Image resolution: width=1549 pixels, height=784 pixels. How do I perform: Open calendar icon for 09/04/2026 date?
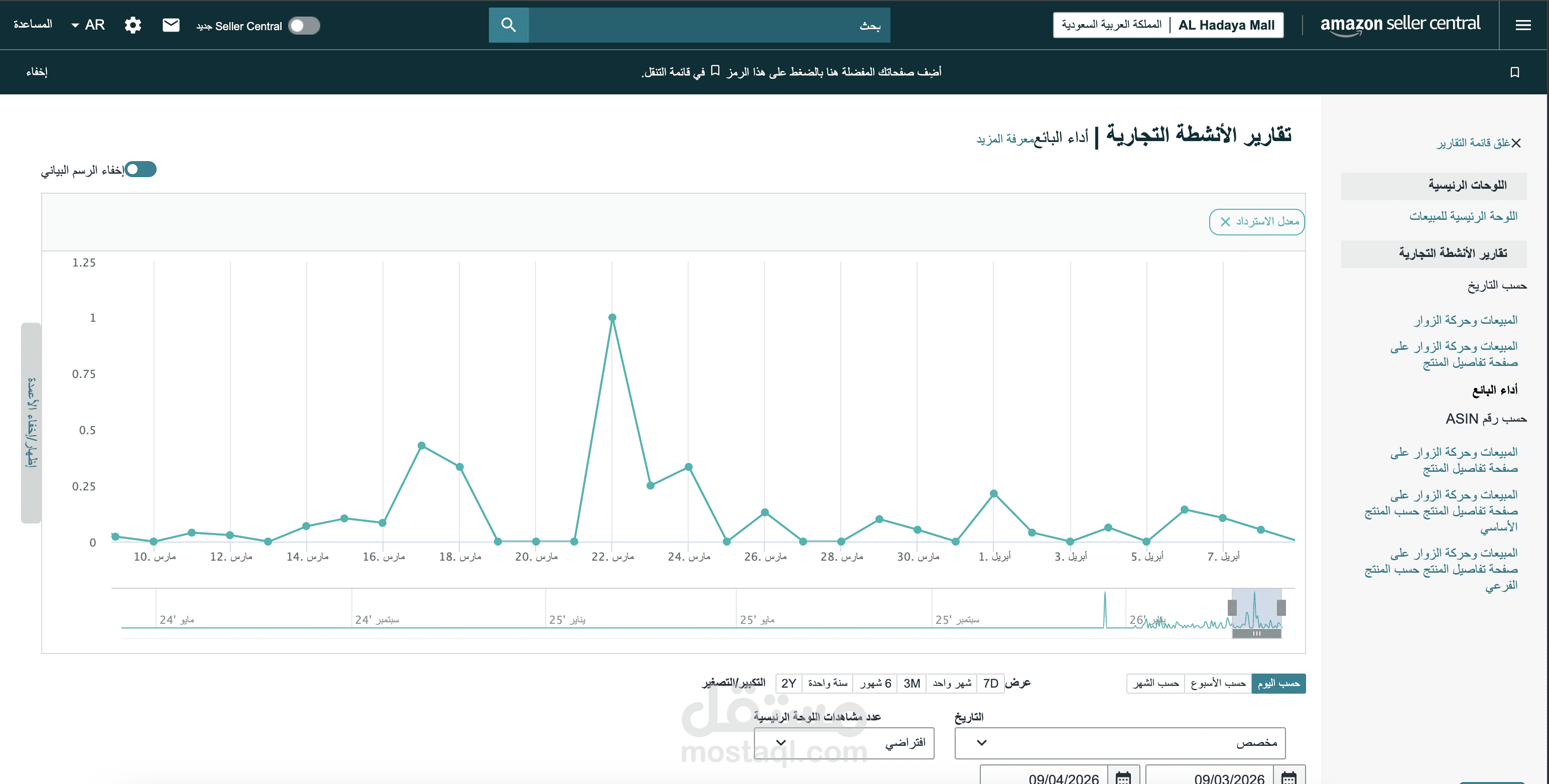1123,777
